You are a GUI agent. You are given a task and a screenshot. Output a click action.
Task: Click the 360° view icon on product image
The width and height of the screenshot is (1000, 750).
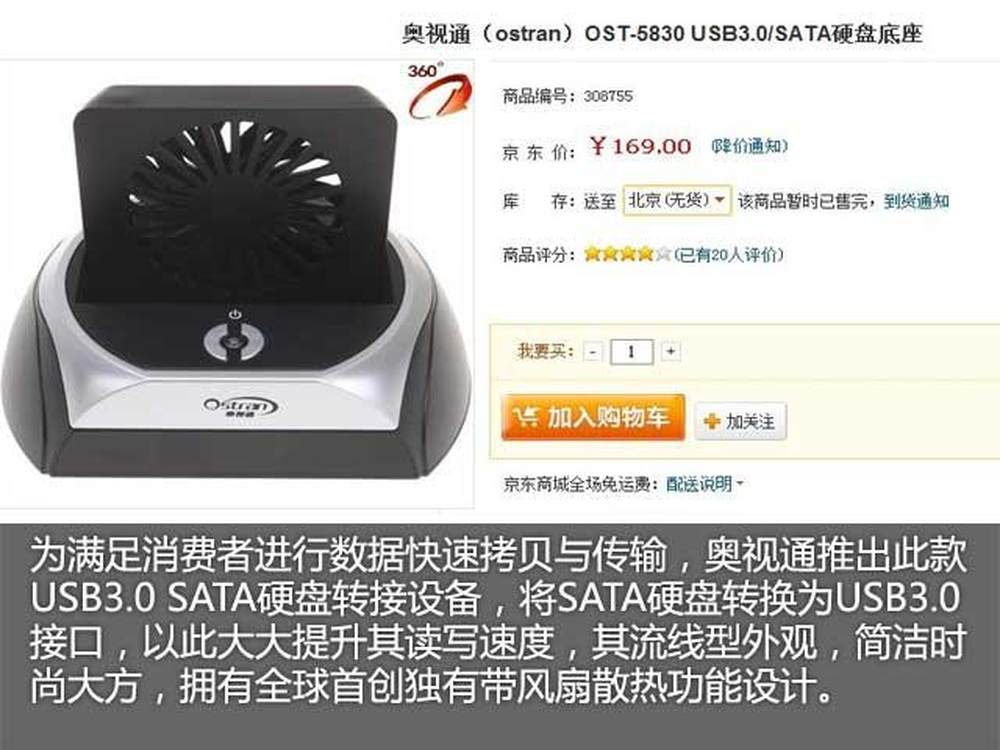click(x=440, y=91)
